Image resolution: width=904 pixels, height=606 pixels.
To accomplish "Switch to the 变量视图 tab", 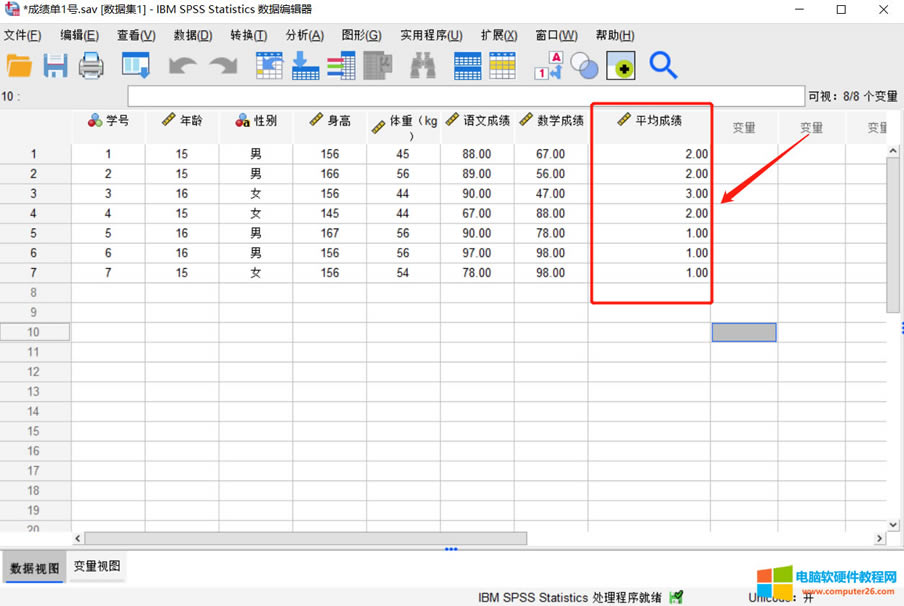I will point(97,566).
